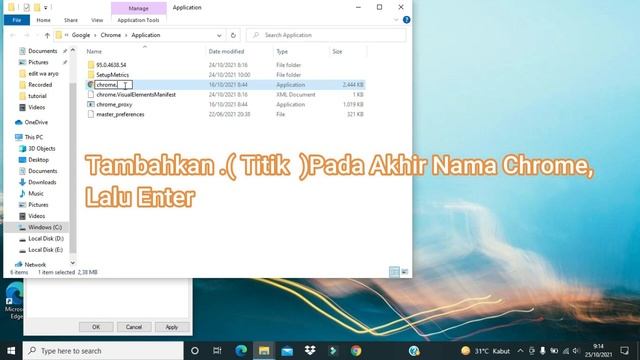
Task: Open address bar history dropdown
Action: [x=219, y=36]
